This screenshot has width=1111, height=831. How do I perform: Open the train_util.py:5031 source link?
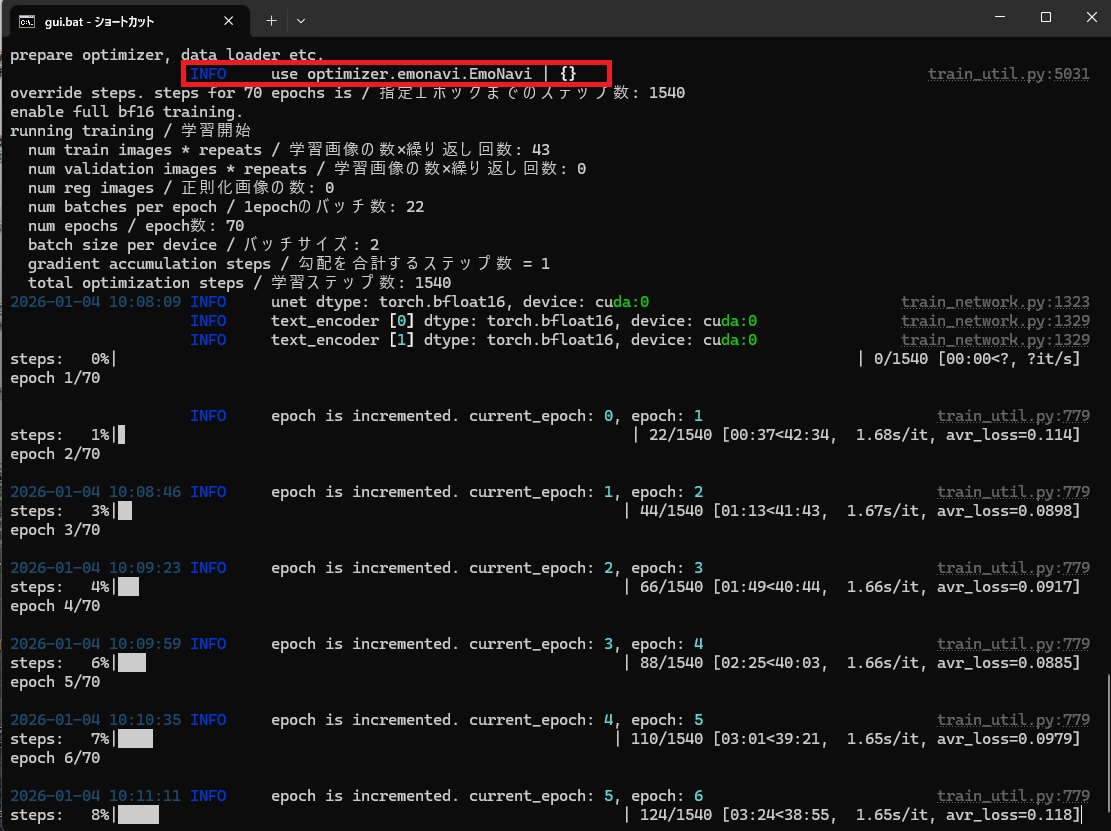[x=1008, y=74]
